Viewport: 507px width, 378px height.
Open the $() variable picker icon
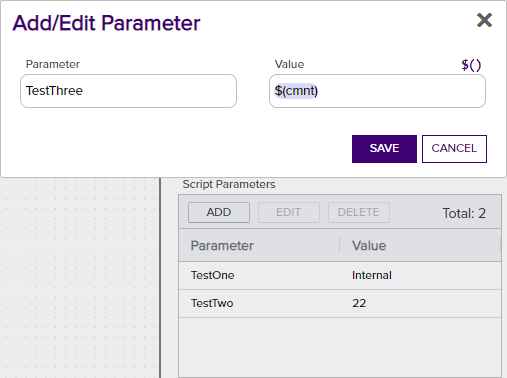(471, 65)
